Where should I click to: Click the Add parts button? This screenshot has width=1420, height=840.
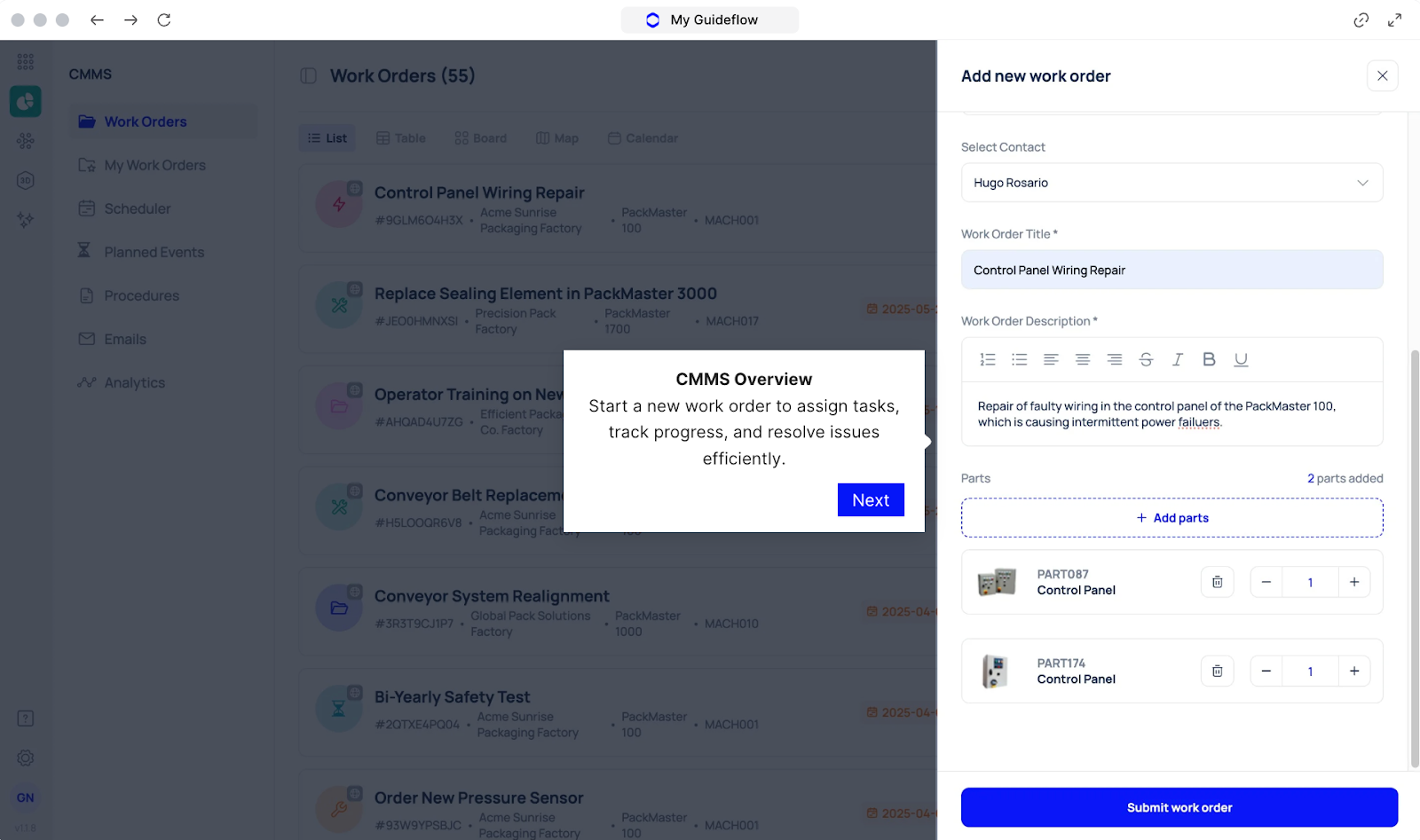tap(1171, 518)
